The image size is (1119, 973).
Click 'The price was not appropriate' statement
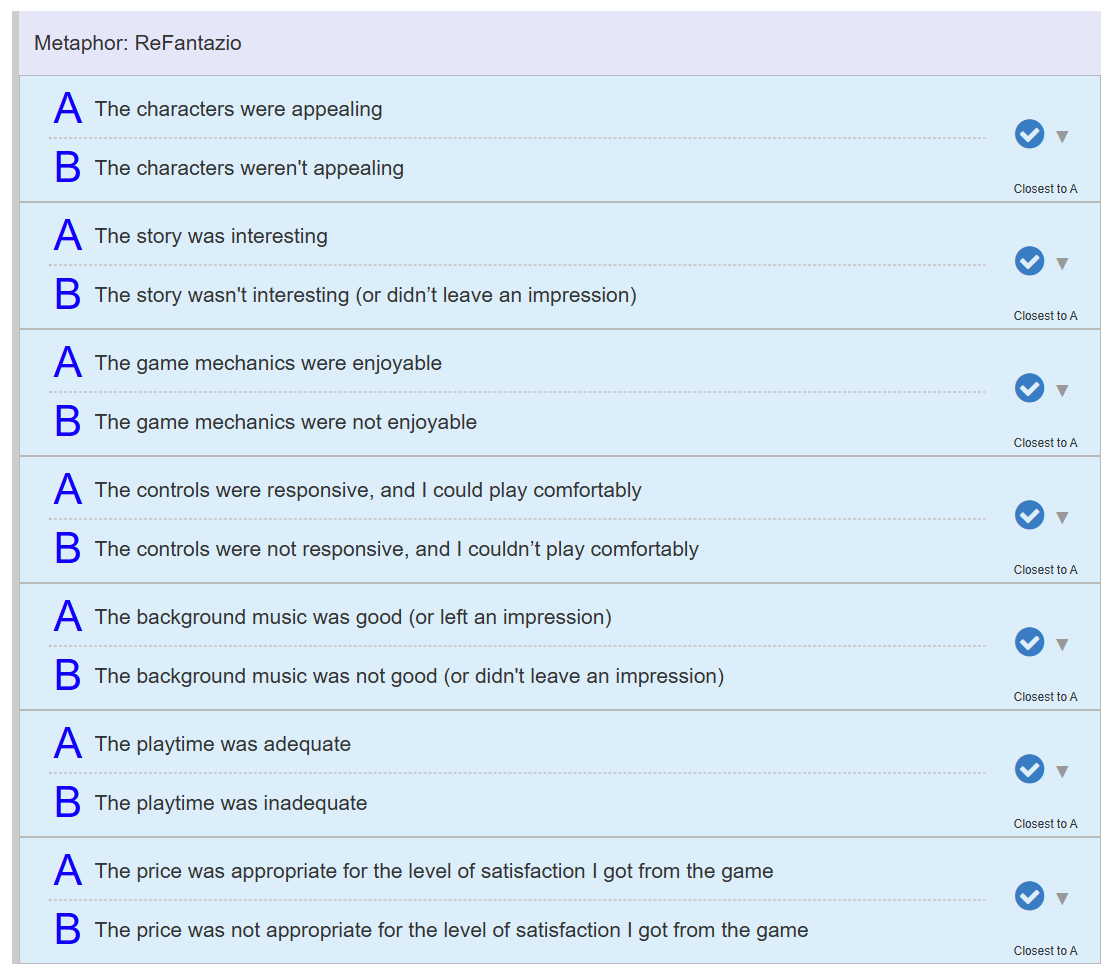pyautogui.click(x=452, y=930)
